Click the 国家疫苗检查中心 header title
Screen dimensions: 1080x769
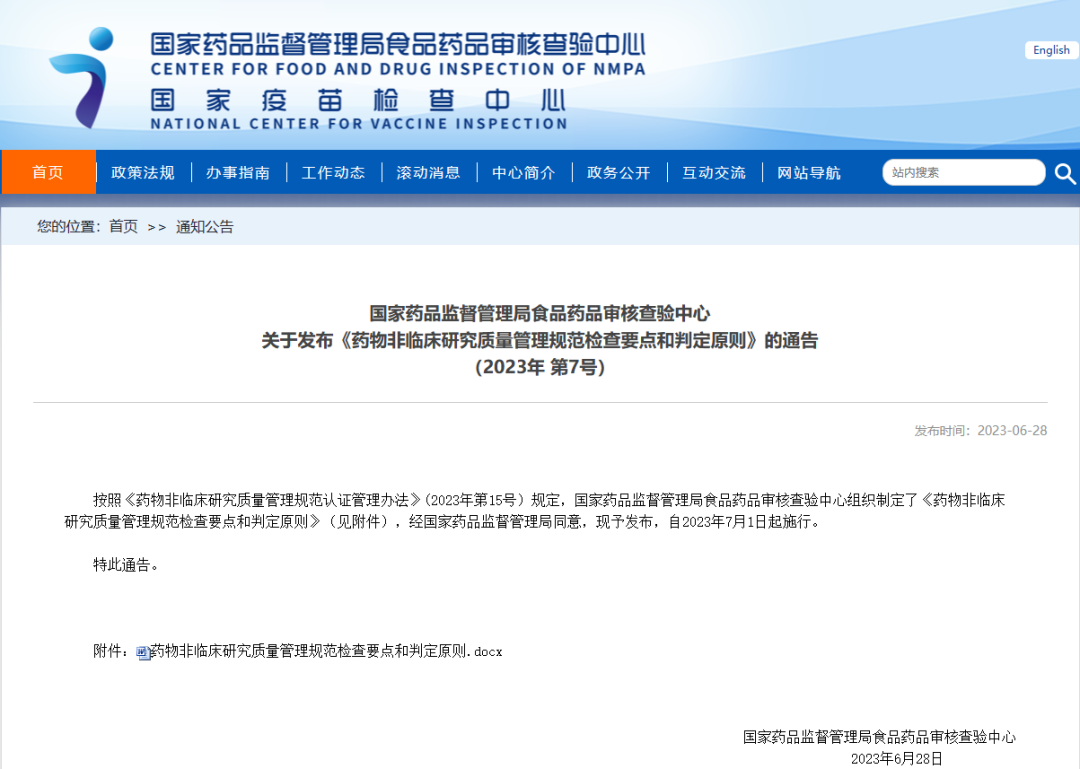[358, 100]
